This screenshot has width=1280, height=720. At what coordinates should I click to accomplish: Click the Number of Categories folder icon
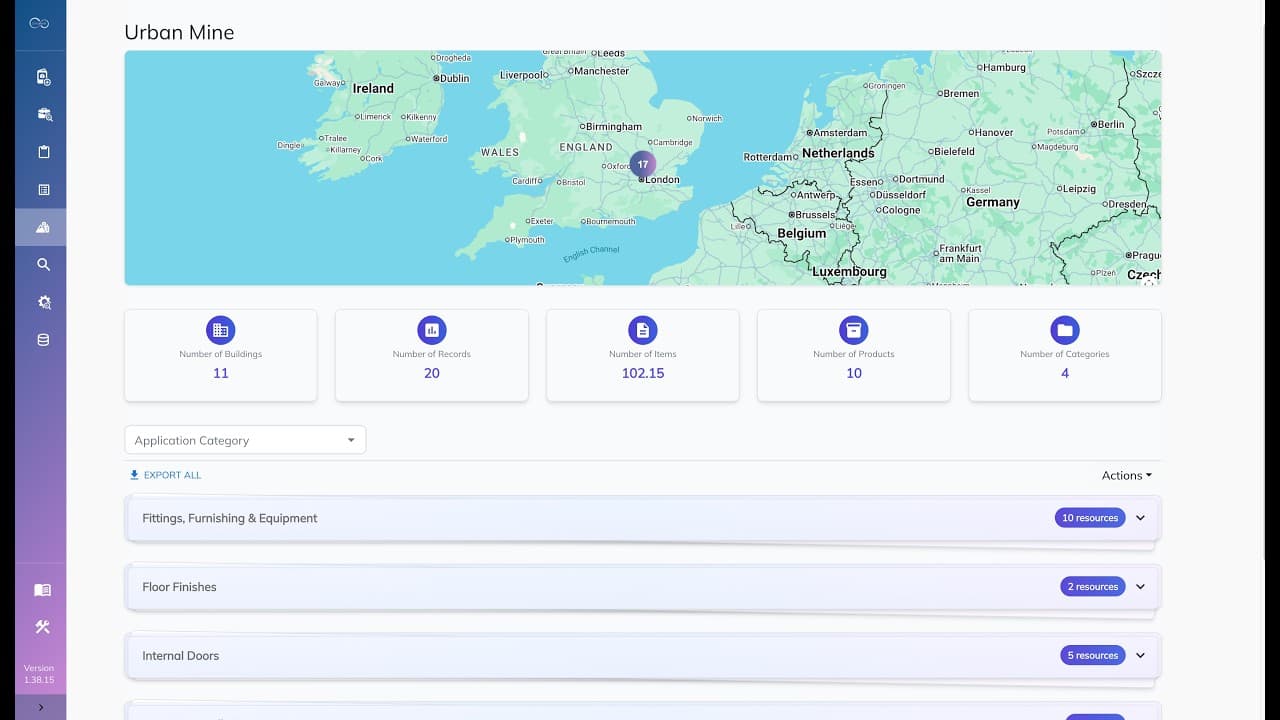(1065, 330)
